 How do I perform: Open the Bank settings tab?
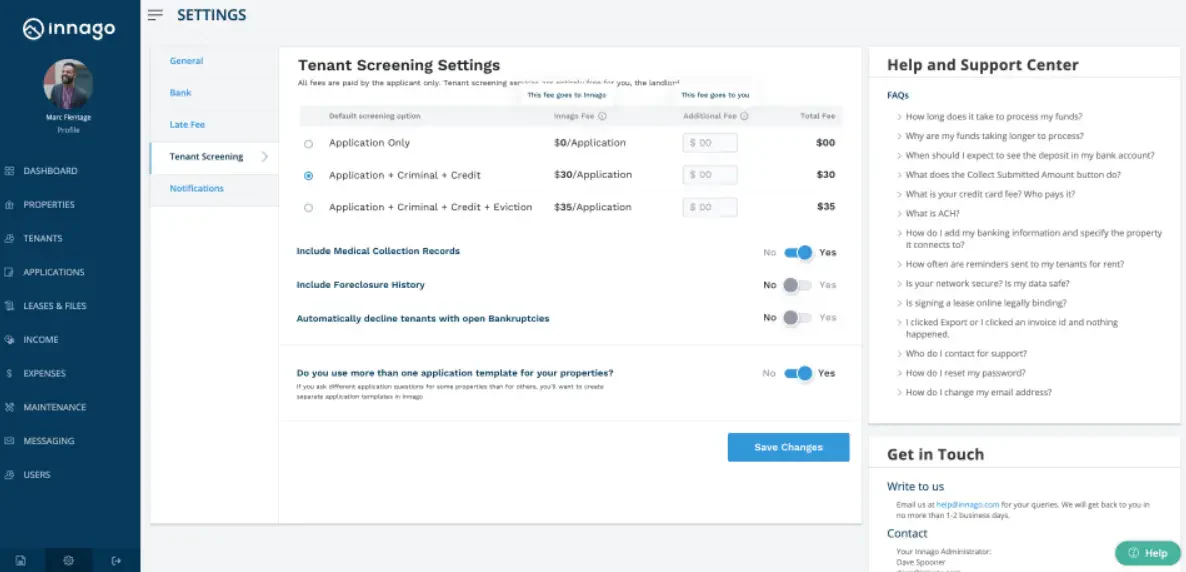click(214, 93)
